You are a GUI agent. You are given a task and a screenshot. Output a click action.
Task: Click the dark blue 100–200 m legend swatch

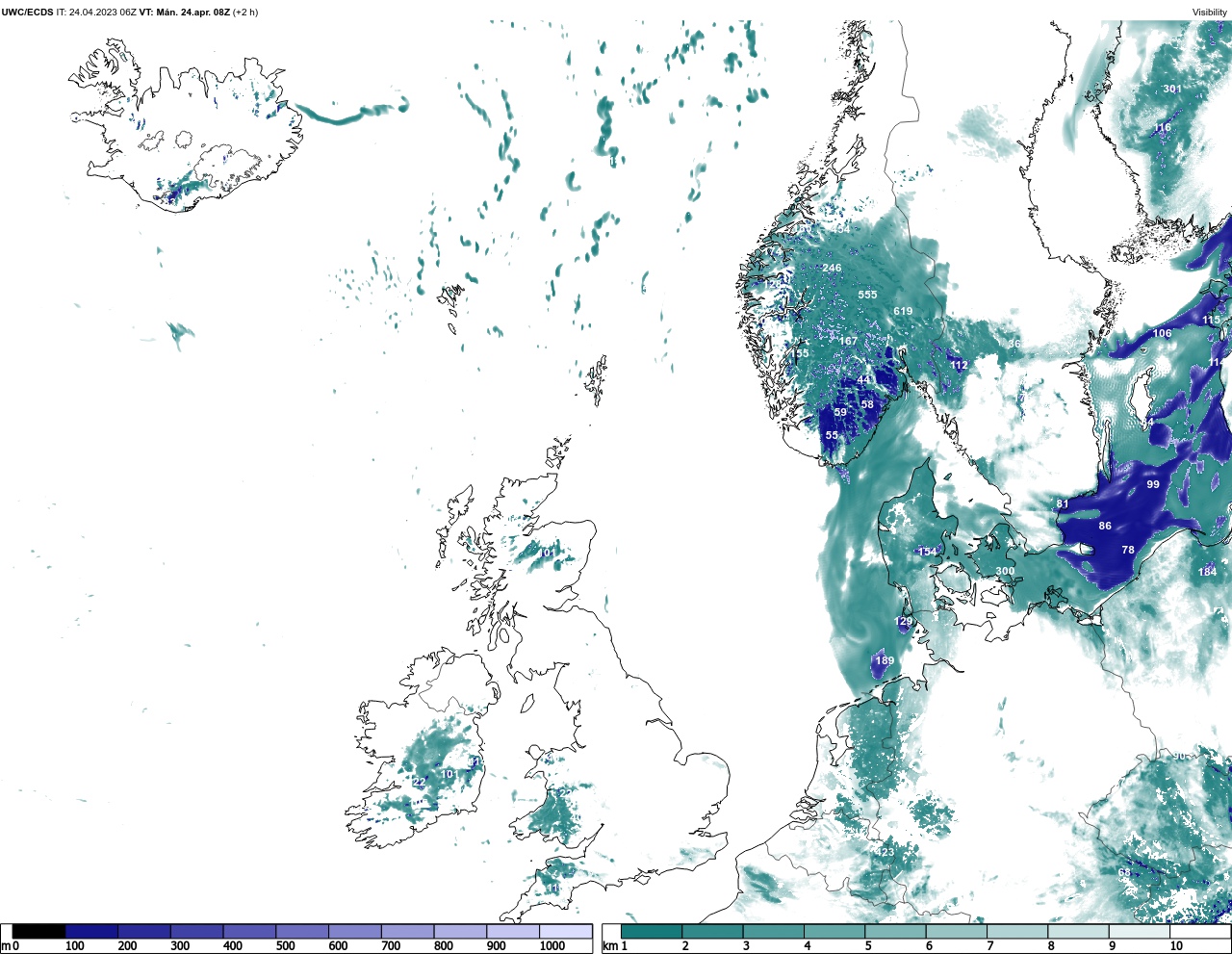point(91,932)
